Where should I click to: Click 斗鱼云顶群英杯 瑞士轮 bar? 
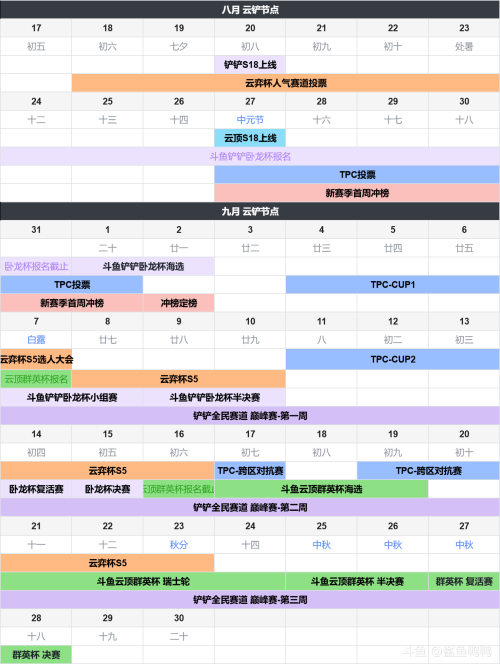click(143, 581)
